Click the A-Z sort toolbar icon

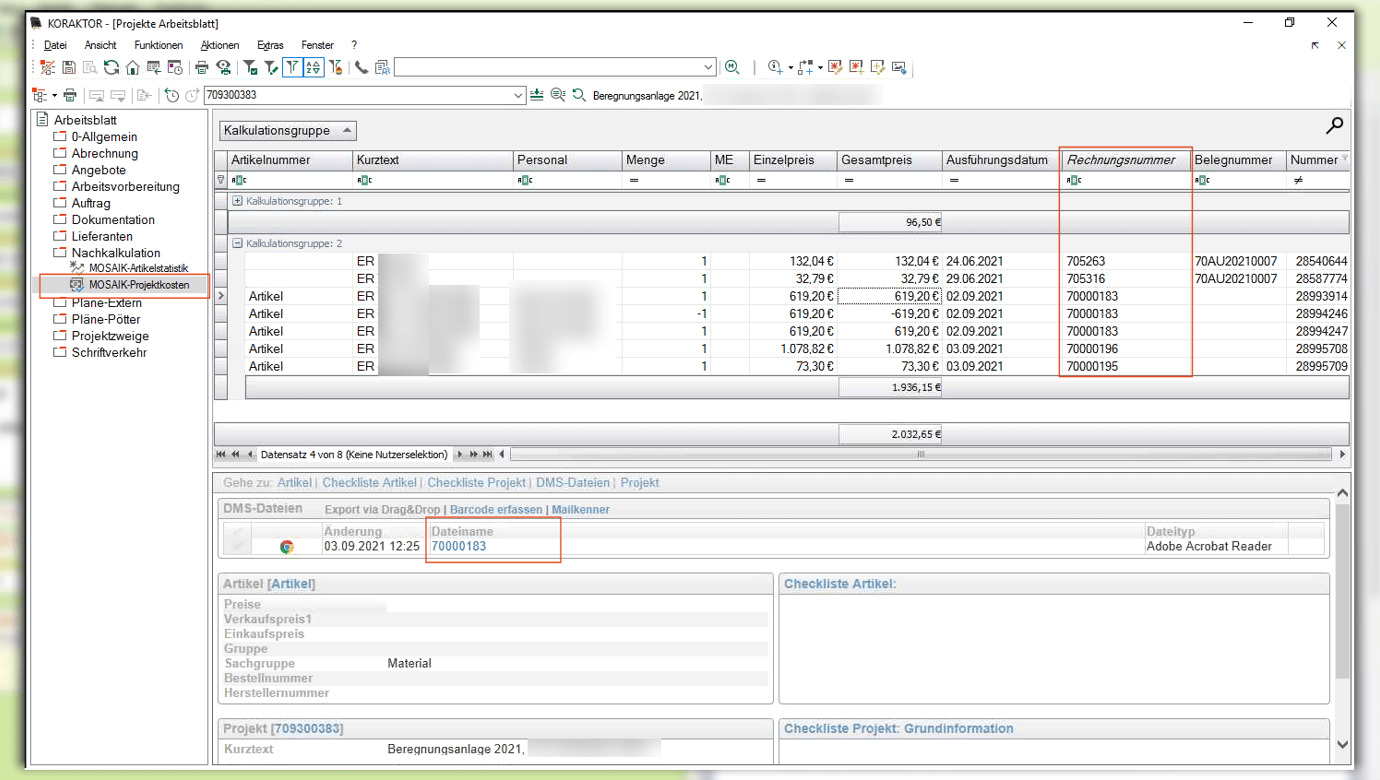click(313, 68)
